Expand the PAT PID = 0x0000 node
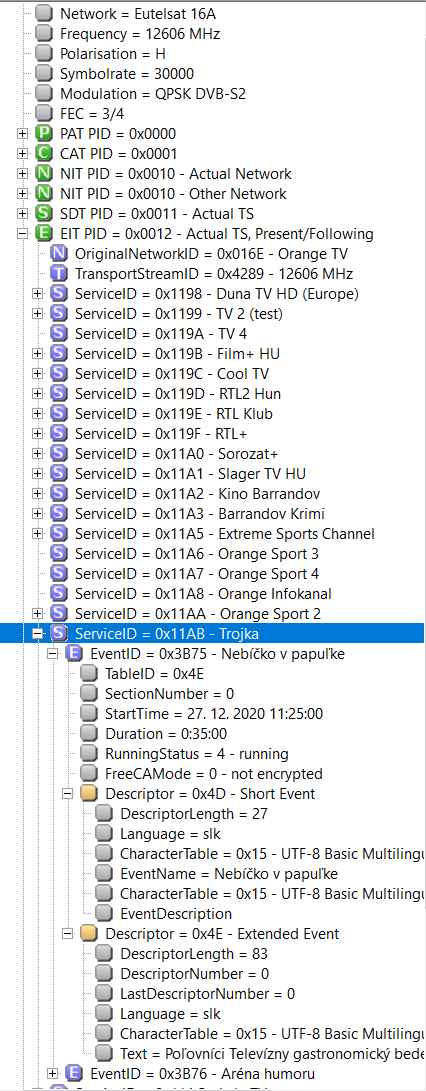The height and width of the screenshot is (1091, 426). click(x=23, y=134)
